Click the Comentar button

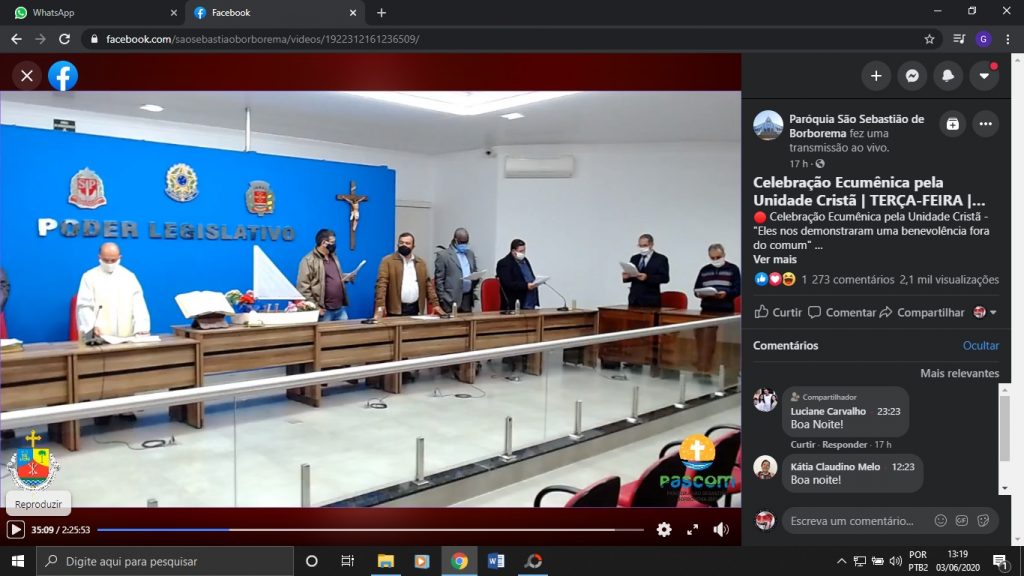[842, 312]
